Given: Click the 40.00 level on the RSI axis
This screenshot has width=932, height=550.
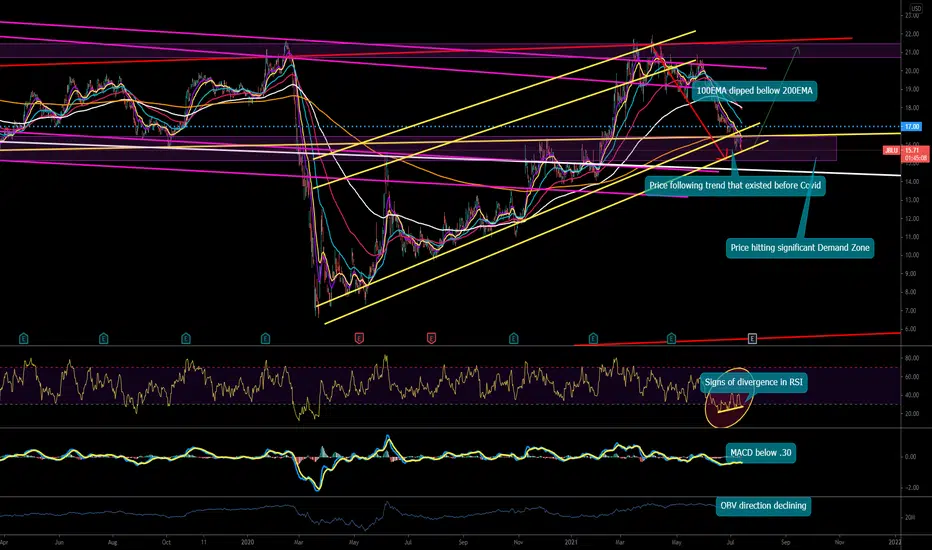Looking at the screenshot, I should click(912, 395).
